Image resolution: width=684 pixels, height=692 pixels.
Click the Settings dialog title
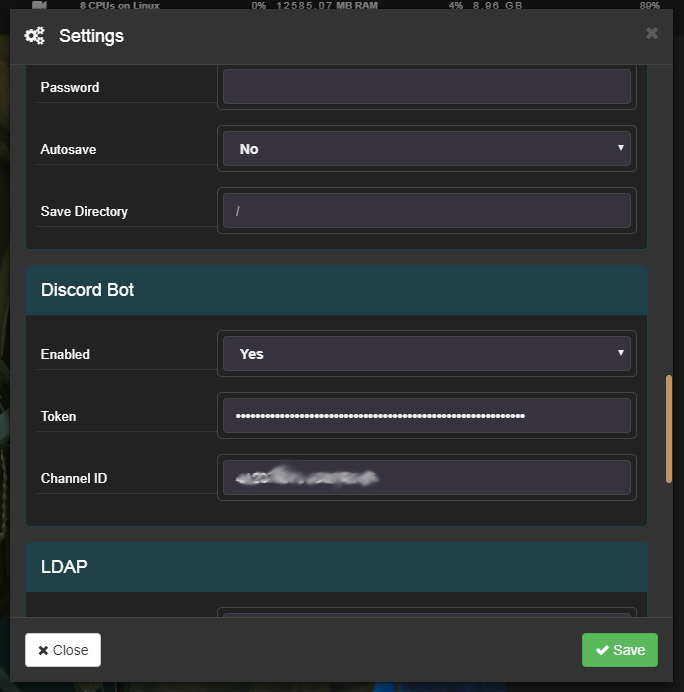91,36
